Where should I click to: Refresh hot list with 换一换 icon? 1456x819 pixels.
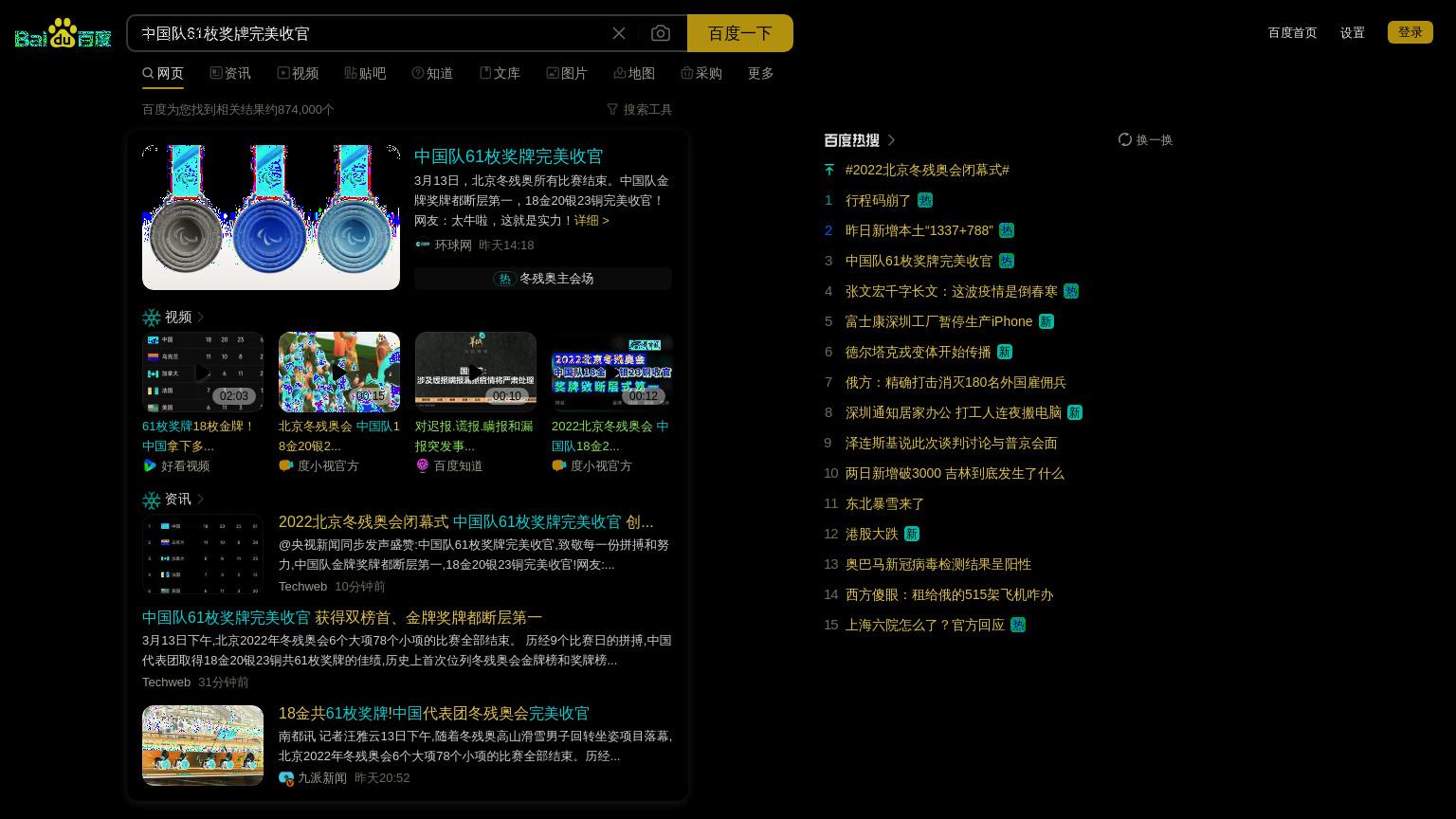[x=1125, y=139]
